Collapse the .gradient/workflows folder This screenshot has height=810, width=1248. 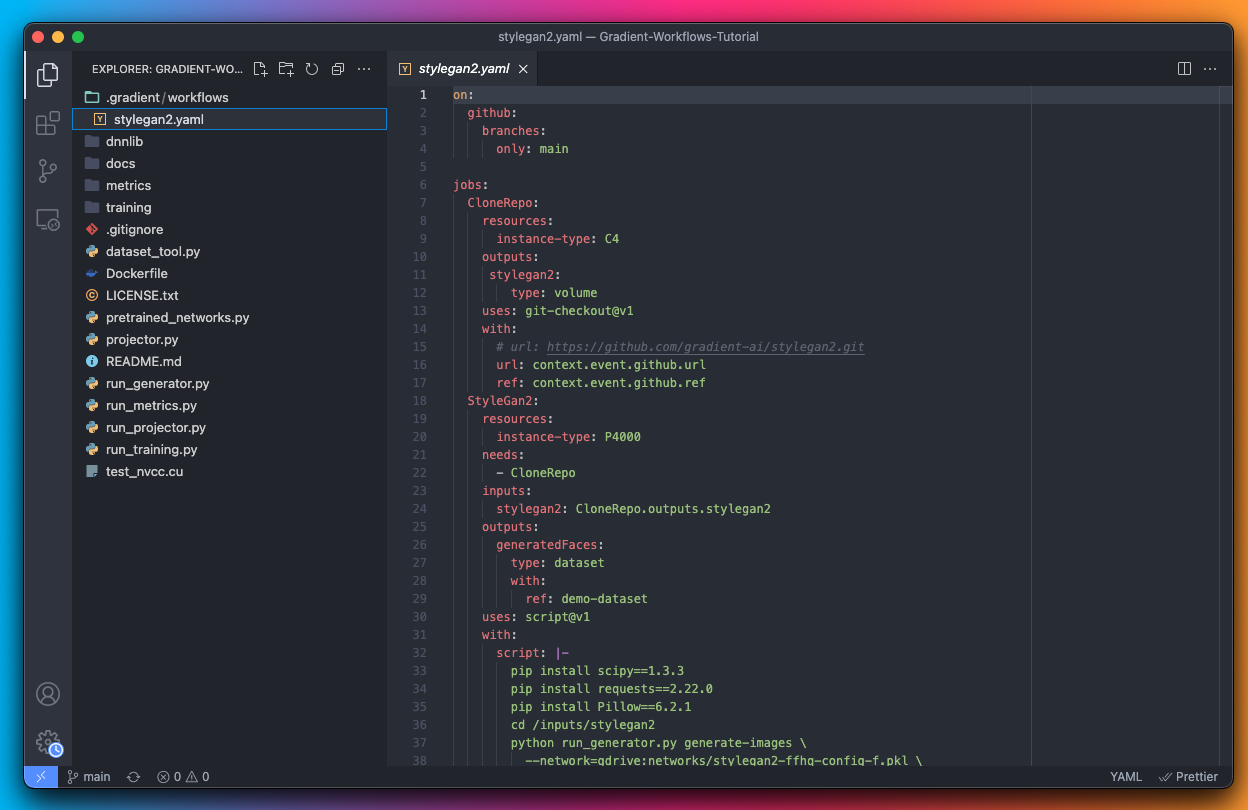point(230,97)
